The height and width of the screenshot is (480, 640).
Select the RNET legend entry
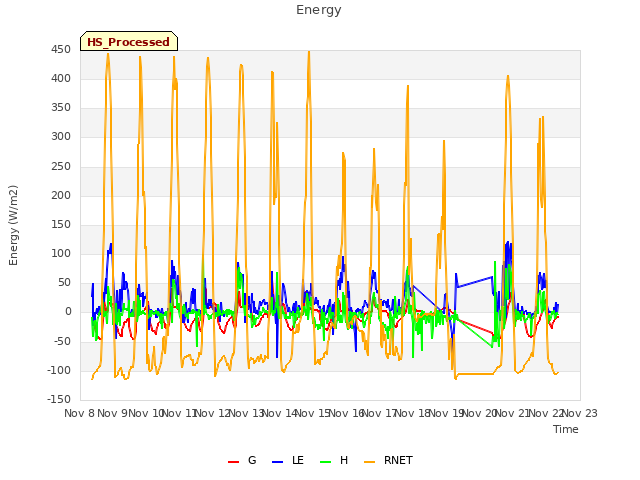[x=388, y=460]
